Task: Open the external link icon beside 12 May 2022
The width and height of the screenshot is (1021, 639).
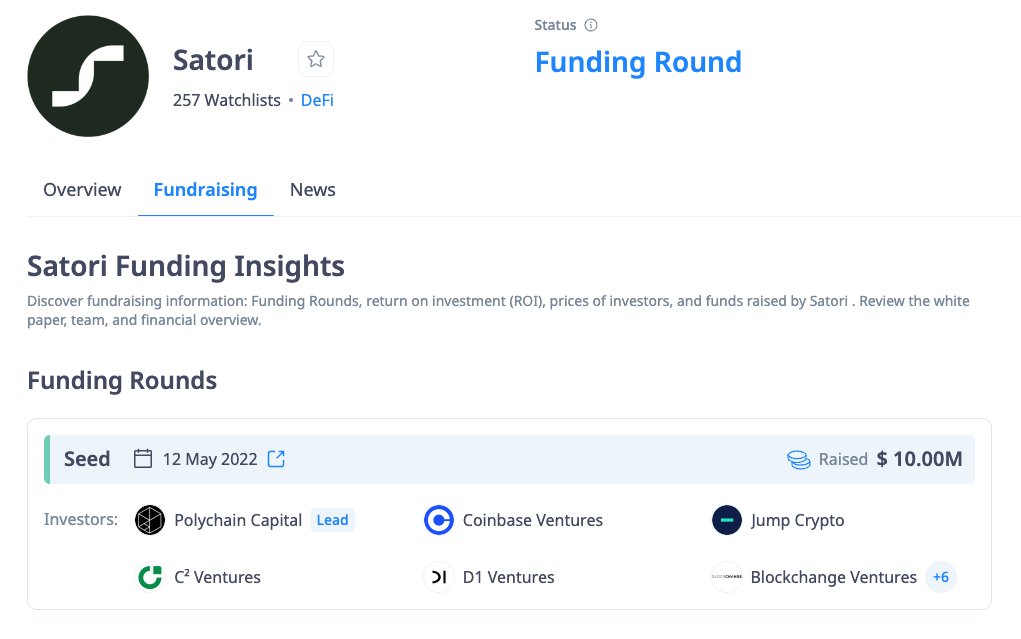Action: [276, 459]
